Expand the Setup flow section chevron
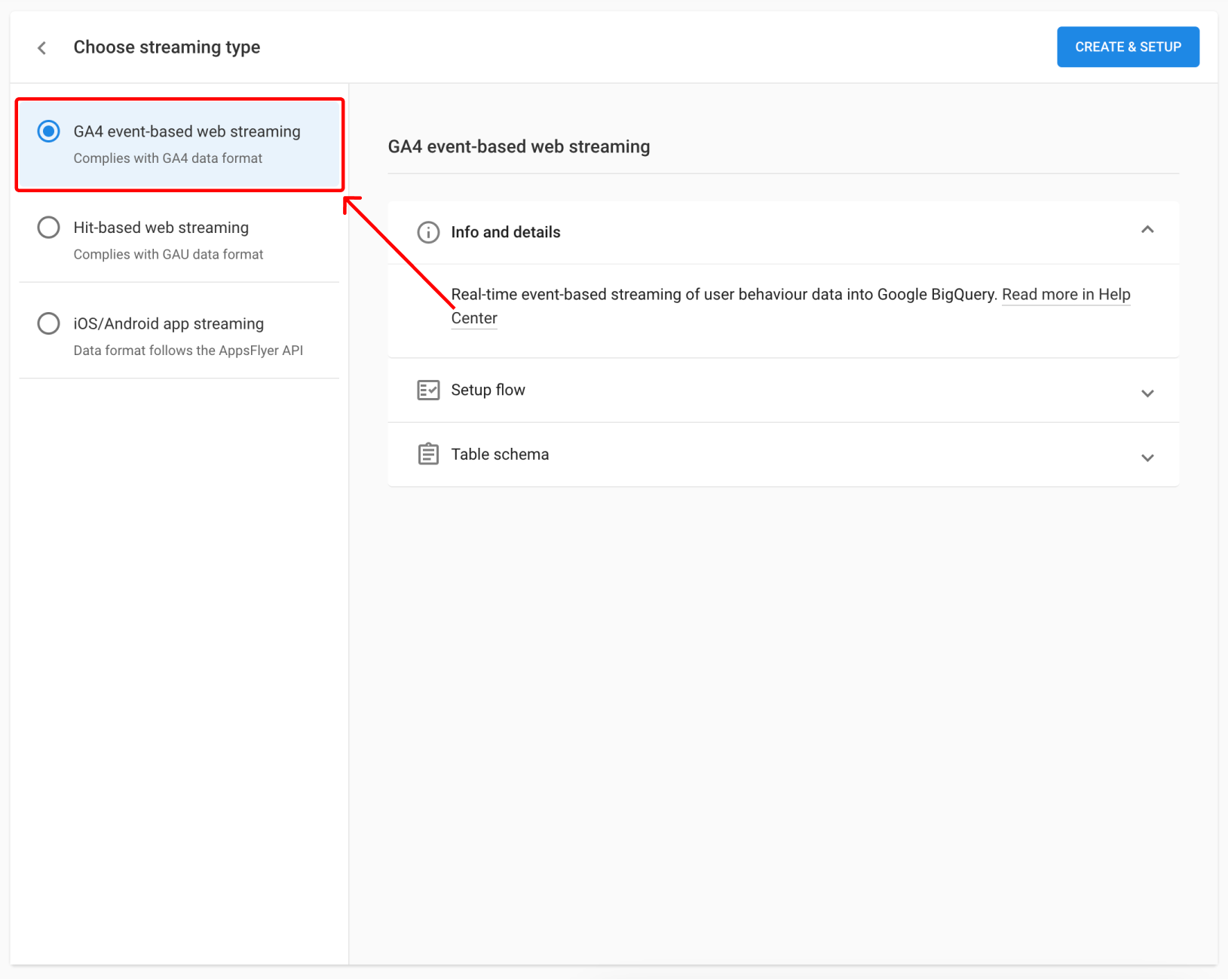Viewport: 1228px width, 980px height. click(x=1147, y=393)
